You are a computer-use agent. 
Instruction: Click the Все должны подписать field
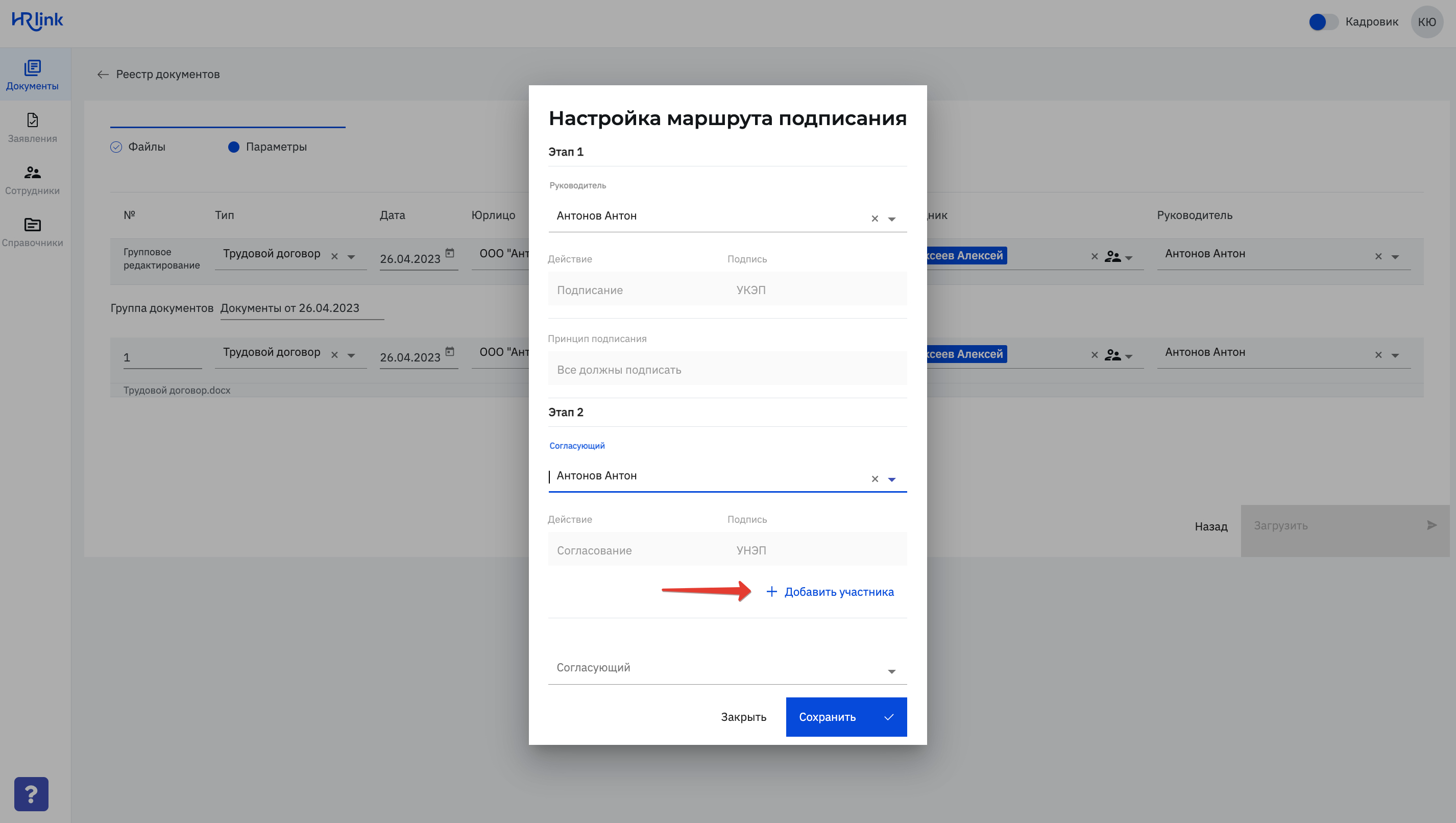[727, 370]
